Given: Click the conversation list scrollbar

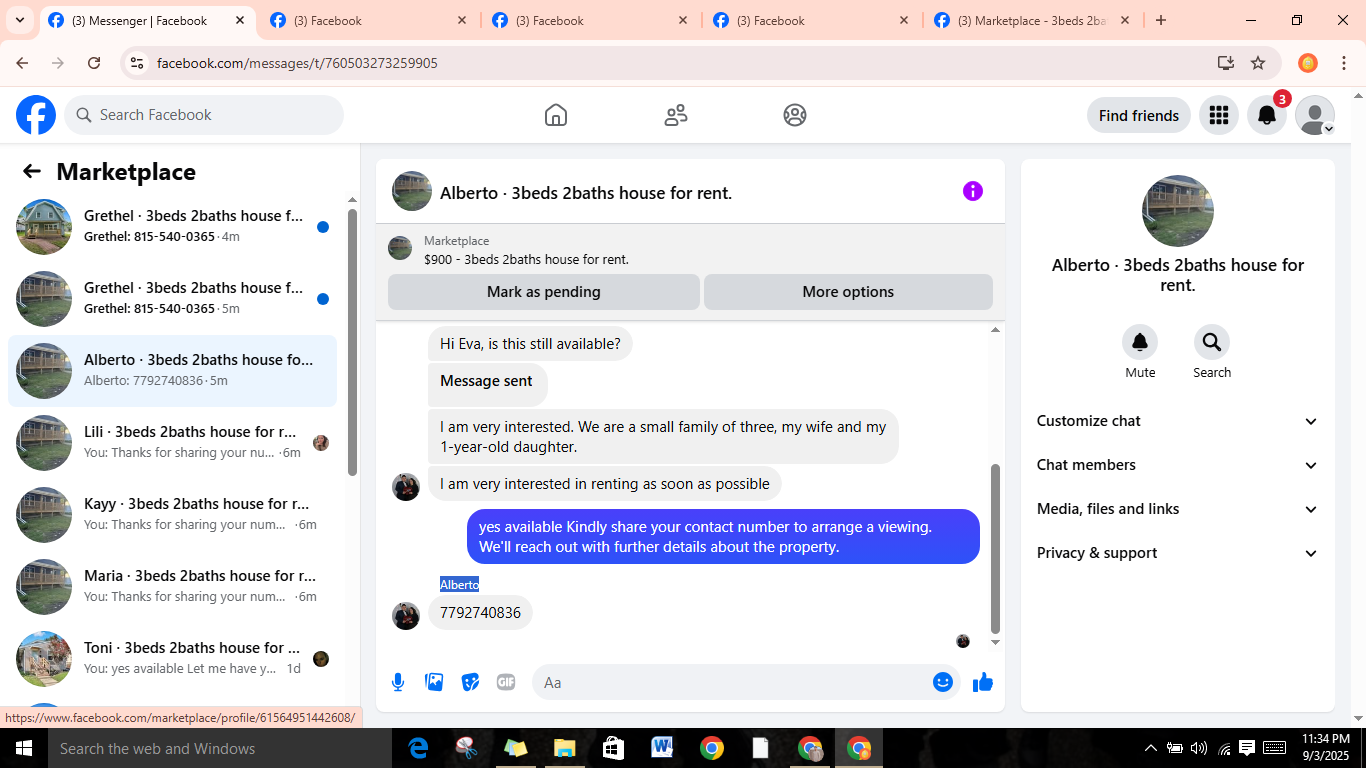Looking at the screenshot, I should point(352,342).
